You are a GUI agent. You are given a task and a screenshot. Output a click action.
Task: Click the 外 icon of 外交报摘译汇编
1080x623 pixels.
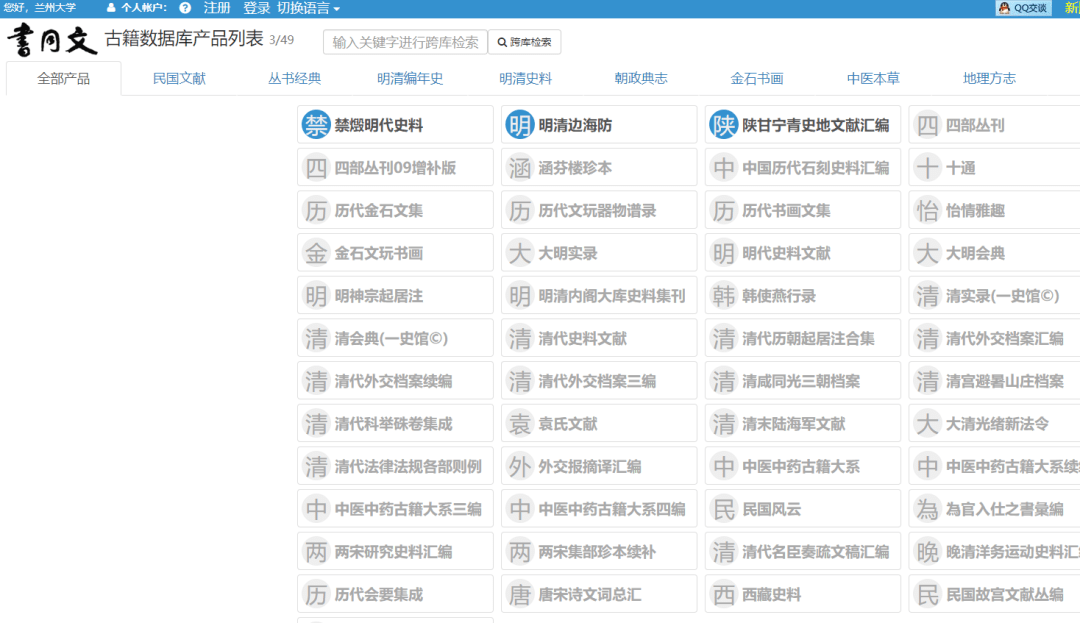[x=520, y=467]
